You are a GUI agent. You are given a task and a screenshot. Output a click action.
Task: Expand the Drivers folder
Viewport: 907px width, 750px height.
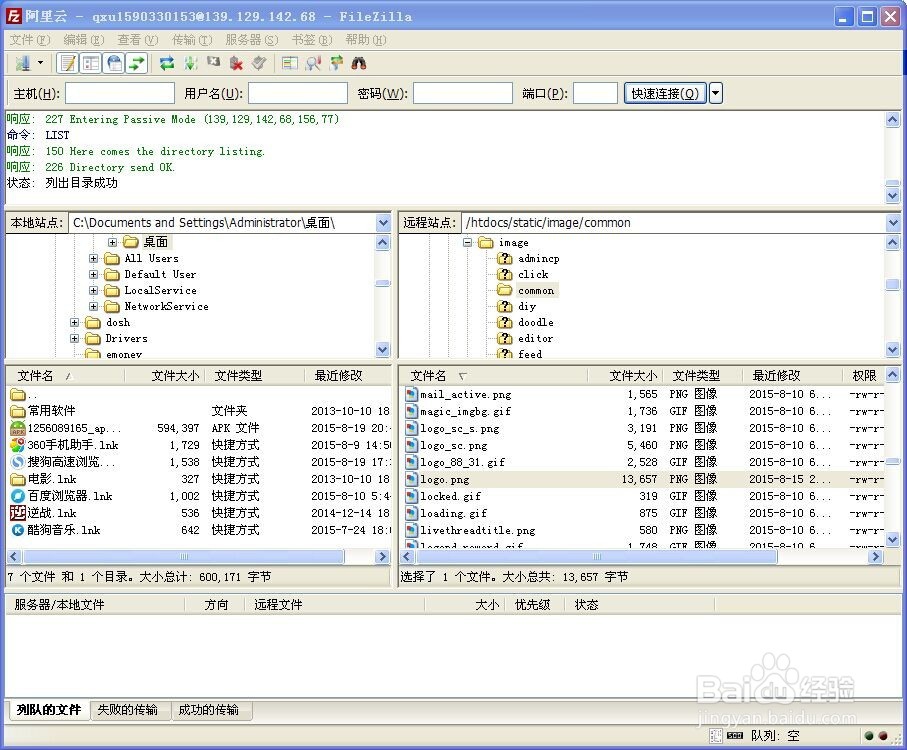74,338
